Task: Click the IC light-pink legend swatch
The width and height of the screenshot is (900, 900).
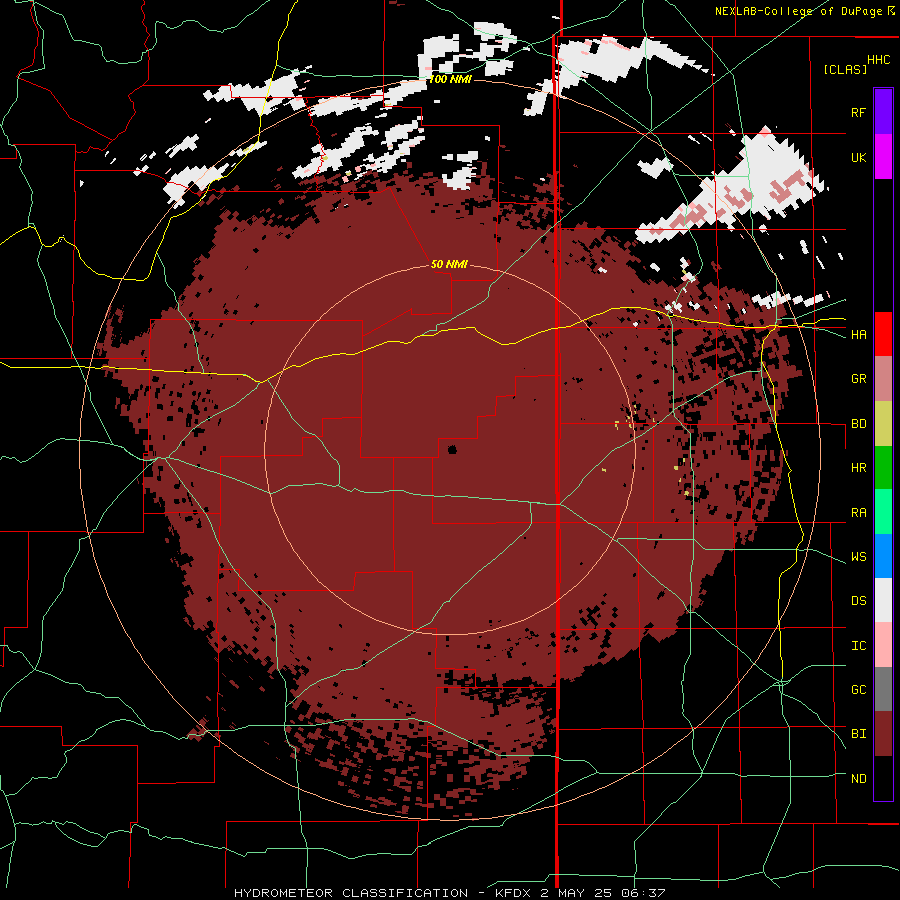Action: pos(883,645)
